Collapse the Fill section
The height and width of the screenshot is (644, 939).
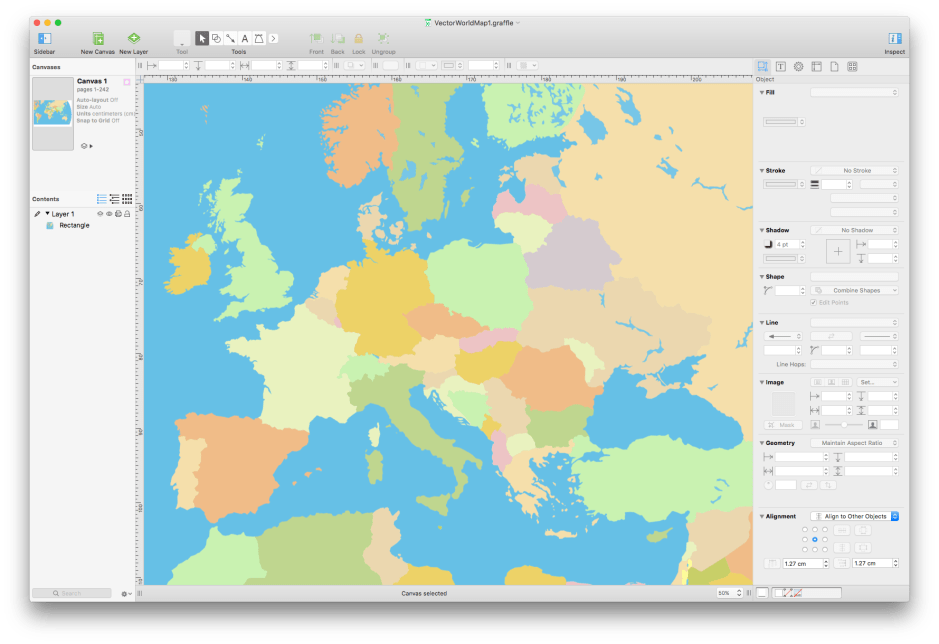pos(763,92)
